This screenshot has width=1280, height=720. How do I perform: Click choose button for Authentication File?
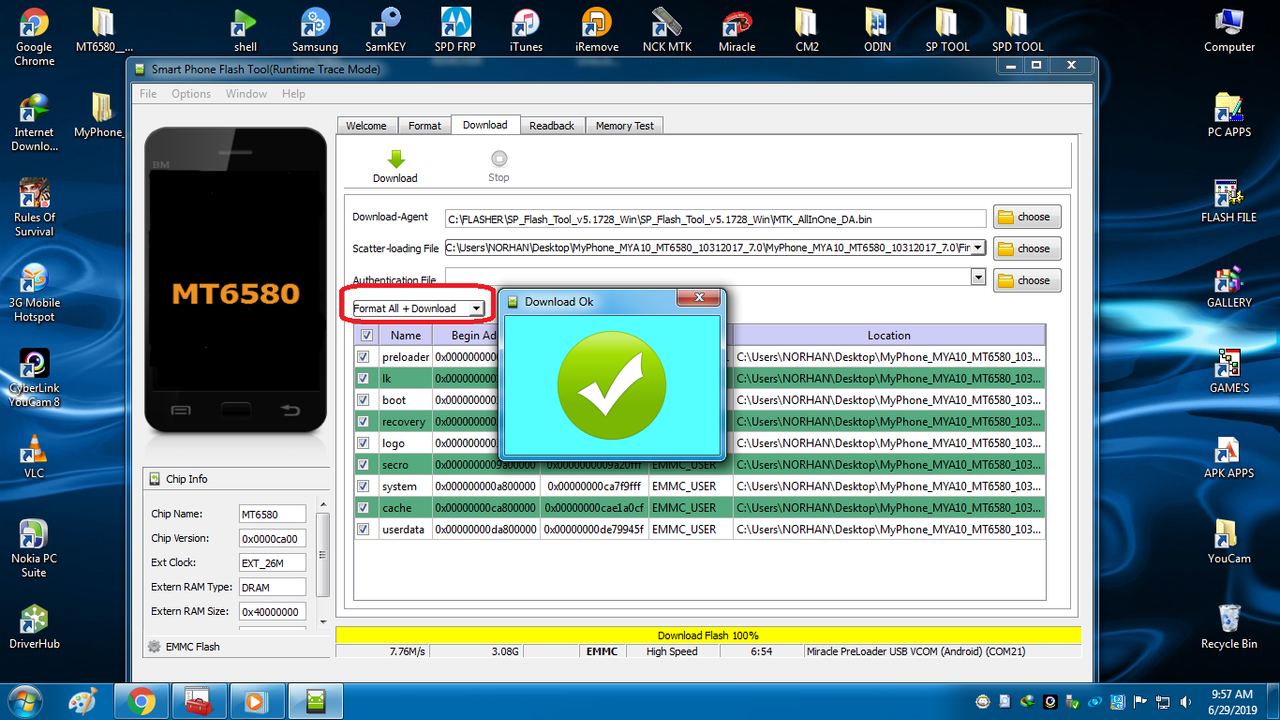1027,280
